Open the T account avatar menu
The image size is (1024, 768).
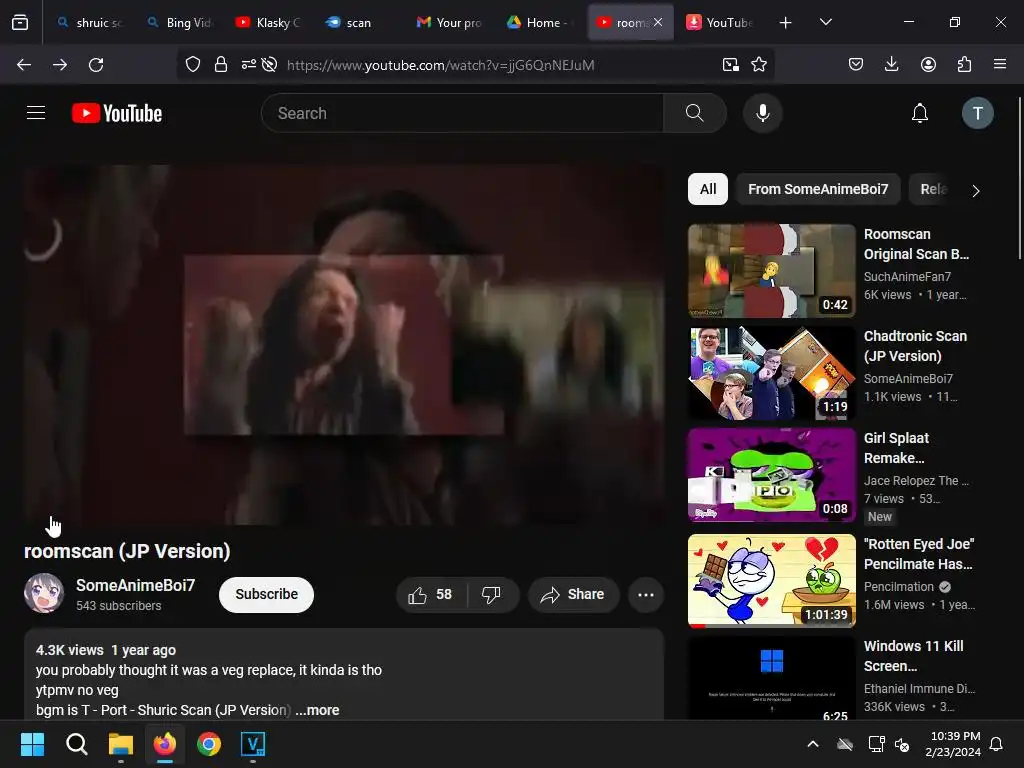pos(977,113)
